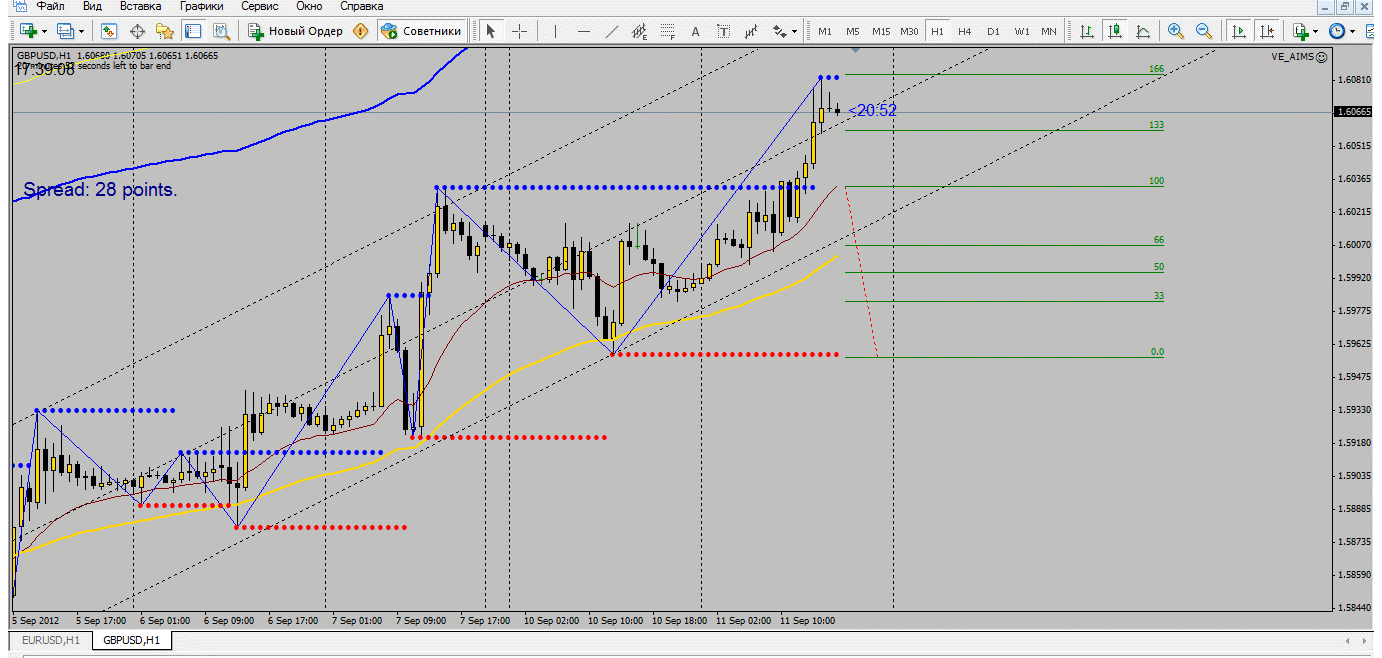Image resolution: width=1382 pixels, height=658 pixels.
Task: Select the cursor arrow tool
Action: point(490,31)
